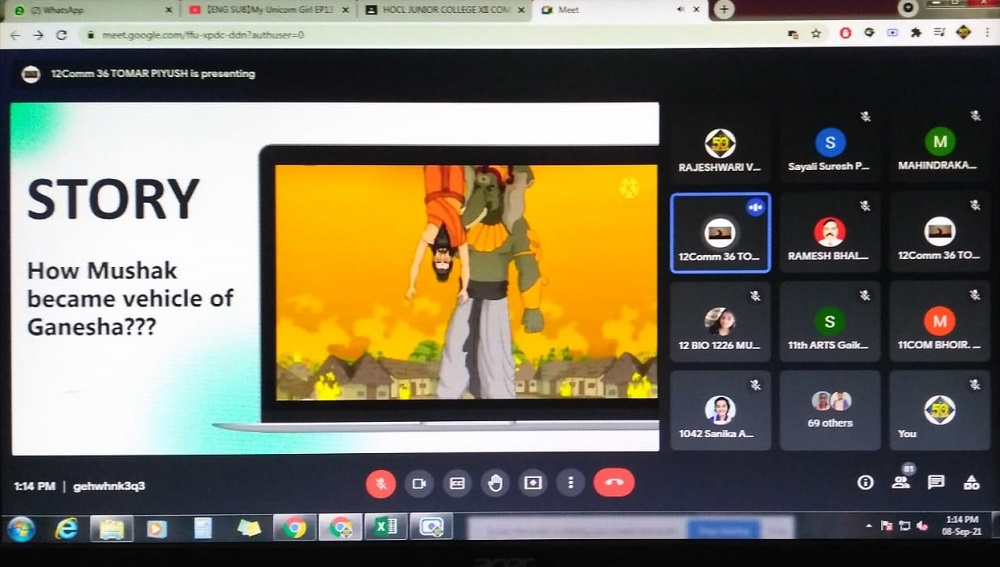Open the 69 others participant tile
1000x567 pixels.
tap(829, 411)
